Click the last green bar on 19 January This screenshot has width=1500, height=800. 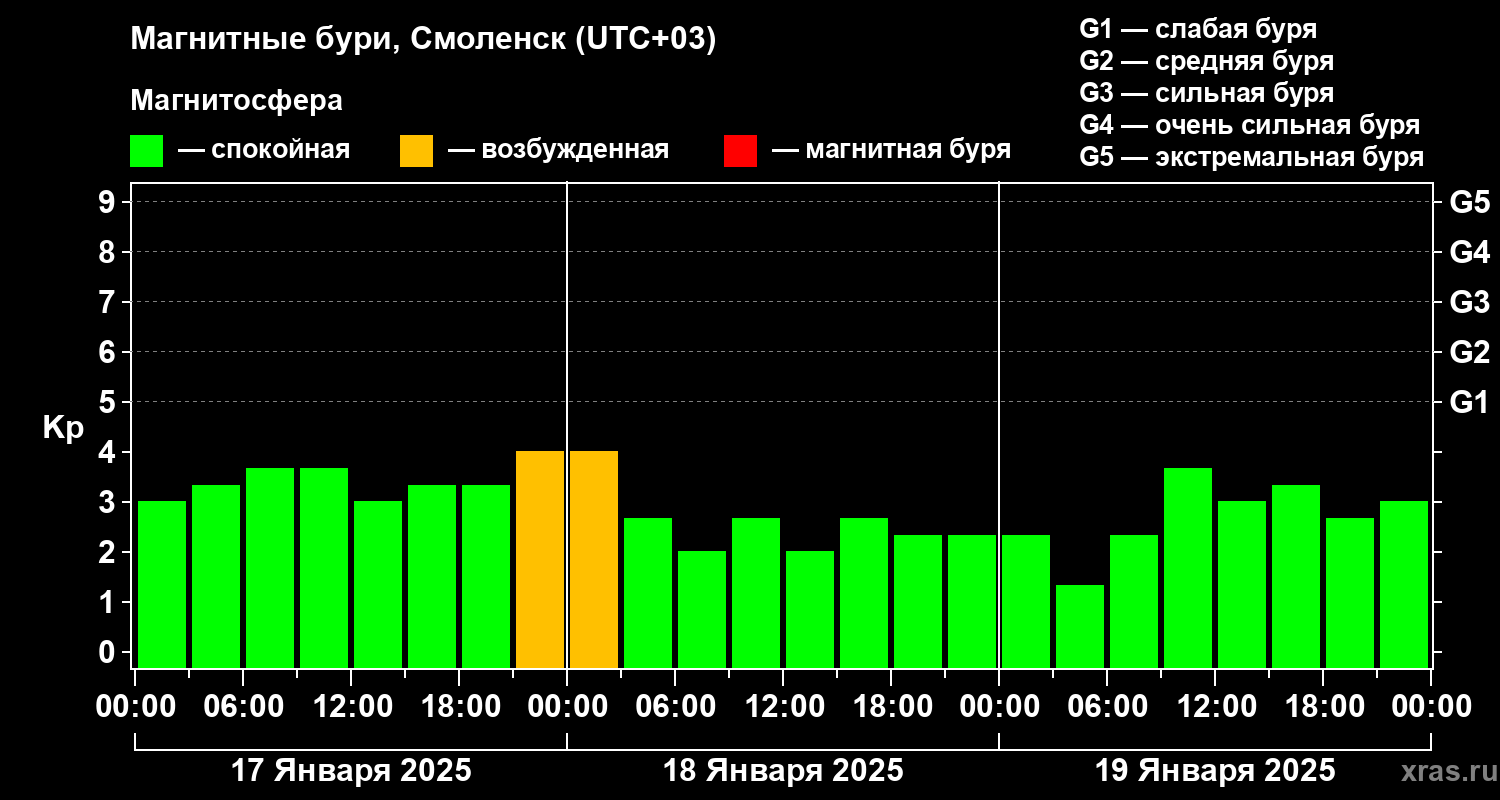point(1404,584)
